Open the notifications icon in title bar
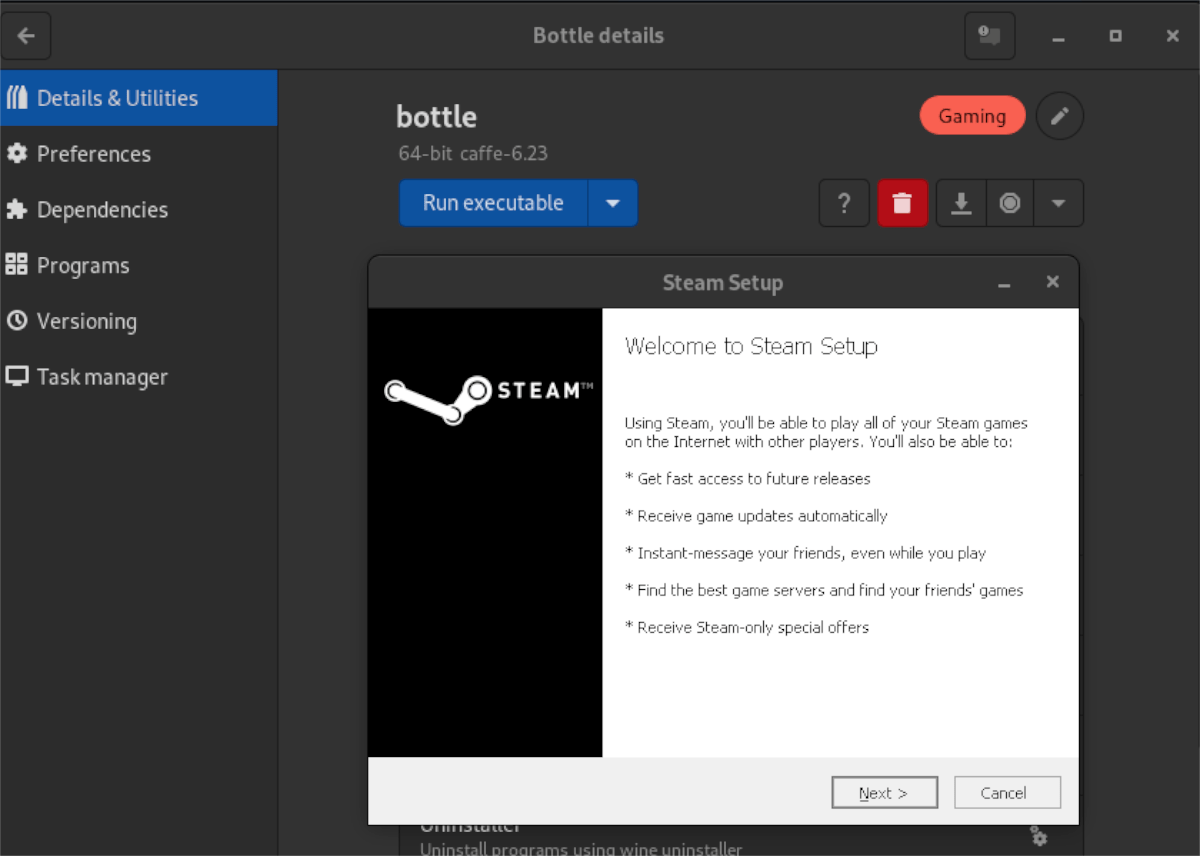The width and height of the screenshot is (1200, 856). [989, 35]
